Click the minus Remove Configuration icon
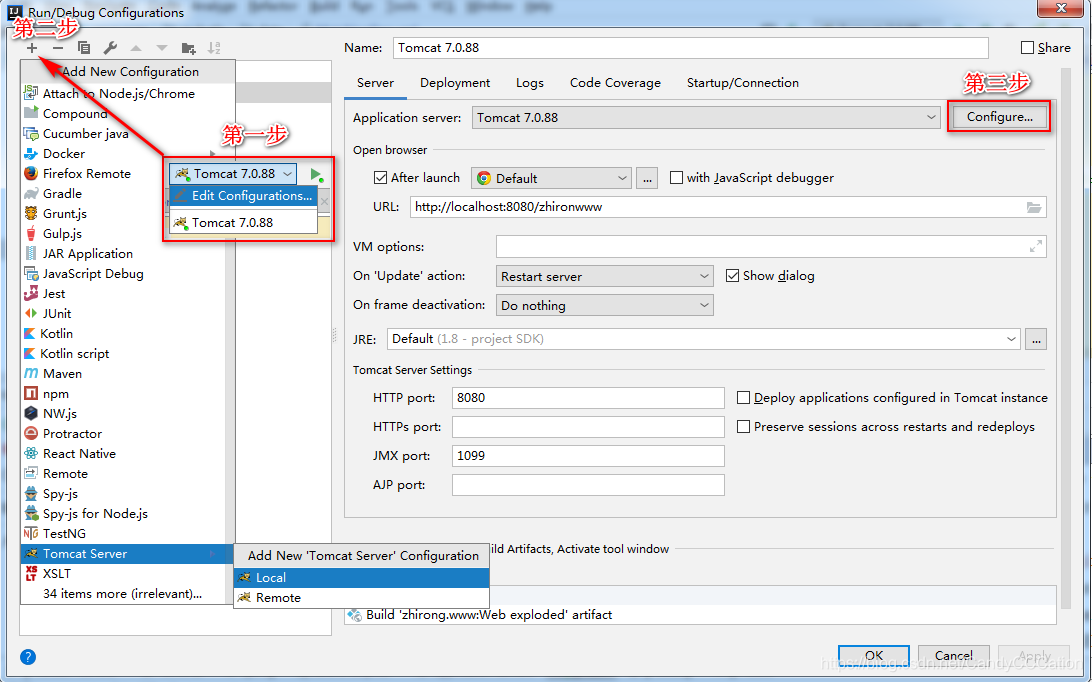Viewport: 1092px width, 682px height. [58, 48]
